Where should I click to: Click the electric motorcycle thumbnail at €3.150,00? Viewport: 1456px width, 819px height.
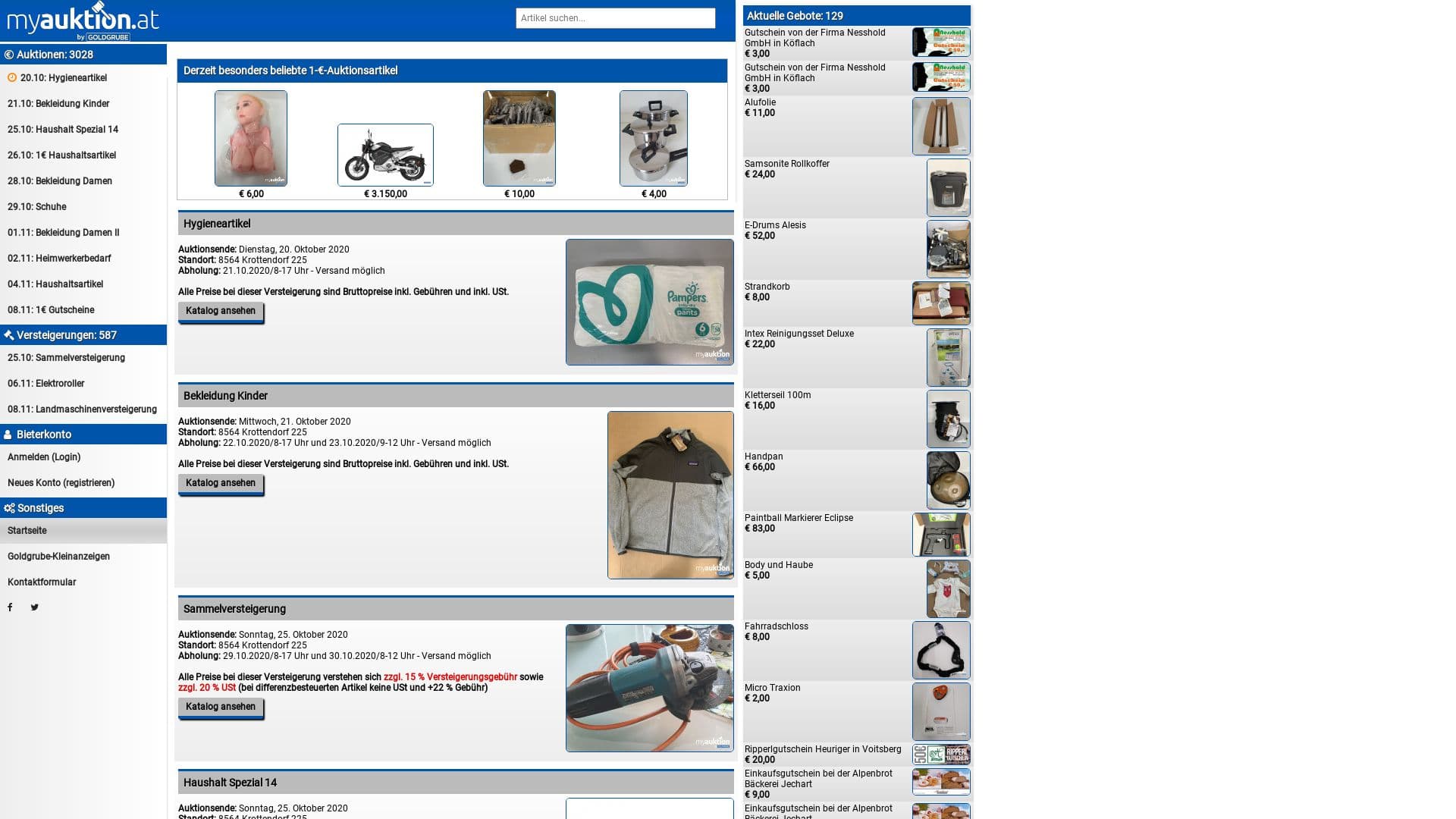(385, 155)
